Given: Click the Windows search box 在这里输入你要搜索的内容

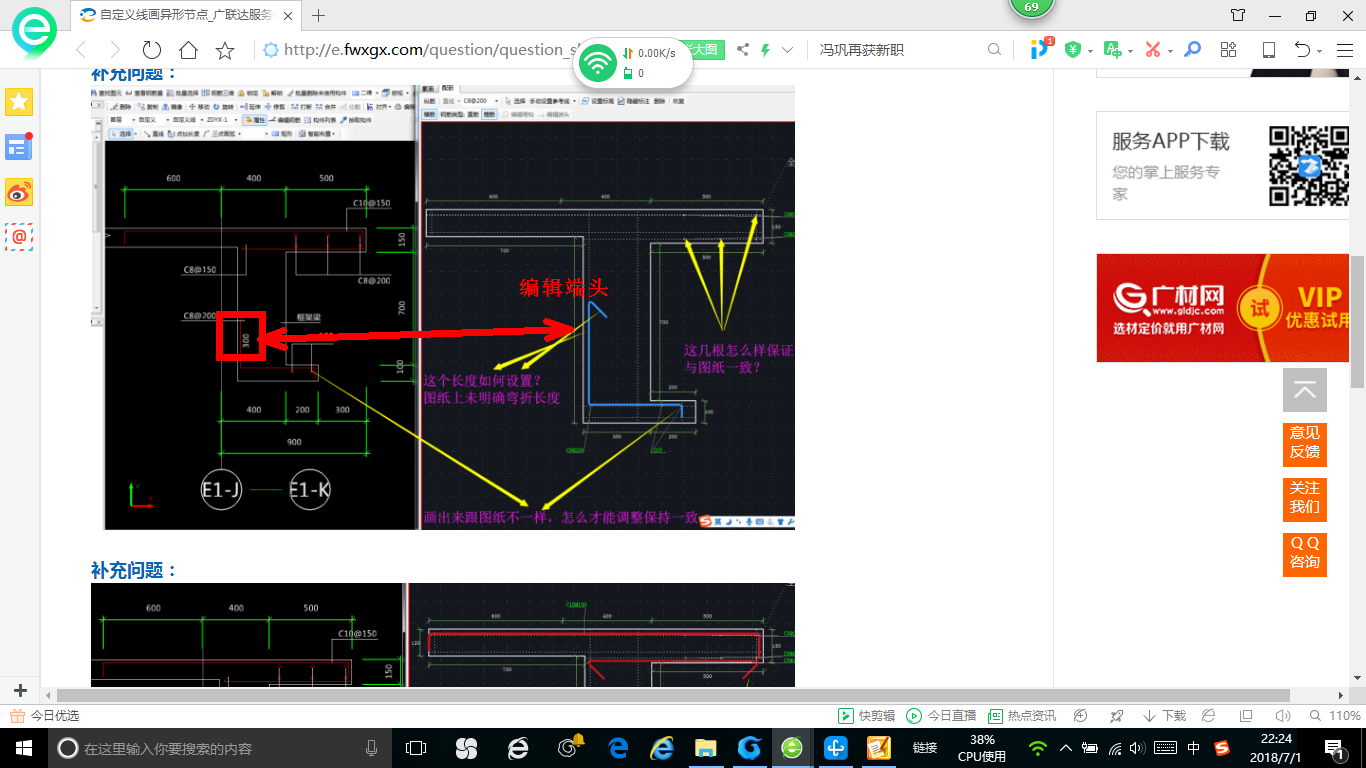Looking at the screenshot, I should pos(221,748).
